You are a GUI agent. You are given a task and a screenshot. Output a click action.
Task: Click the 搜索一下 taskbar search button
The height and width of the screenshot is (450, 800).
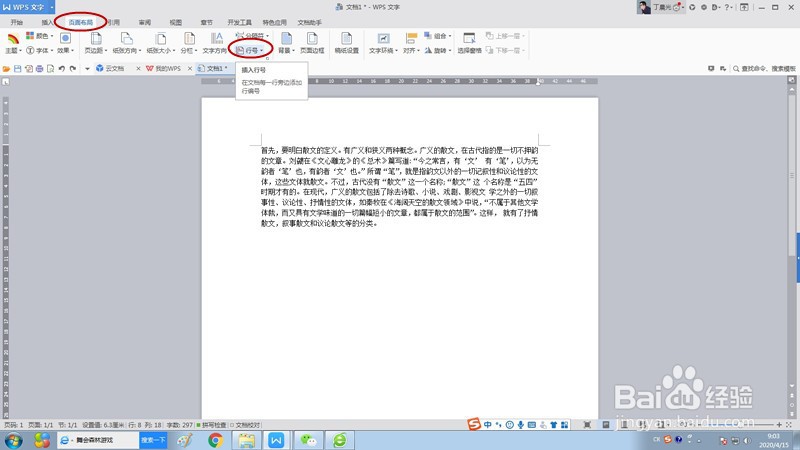pyautogui.click(x=153, y=440)
